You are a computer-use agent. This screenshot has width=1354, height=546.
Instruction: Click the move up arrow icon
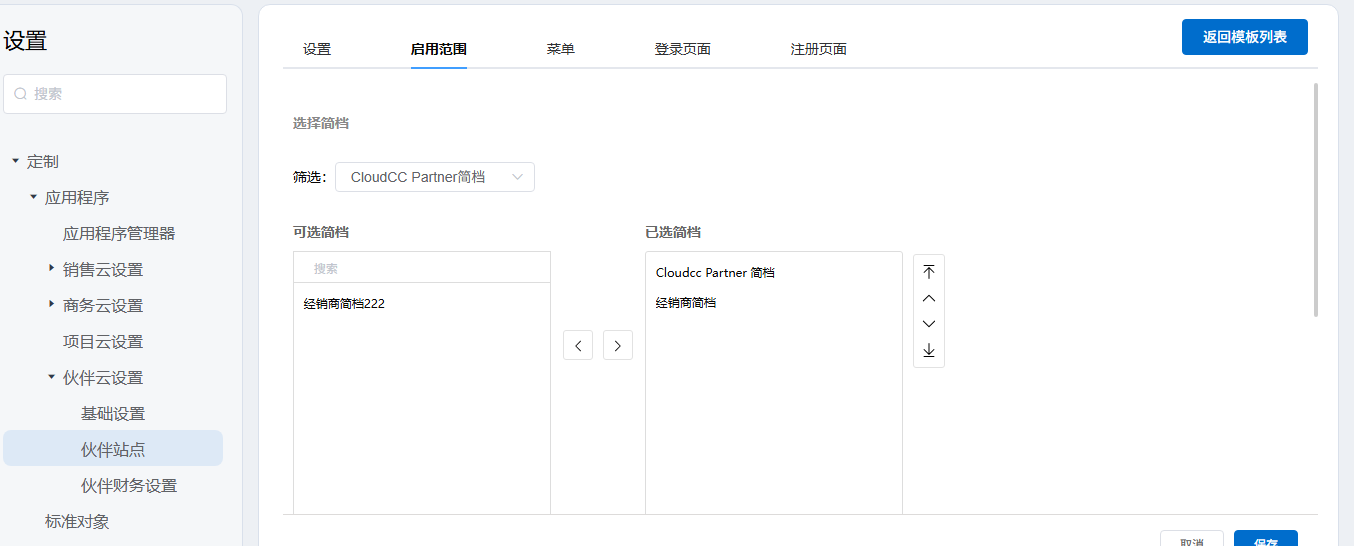[x=929, y=298]
